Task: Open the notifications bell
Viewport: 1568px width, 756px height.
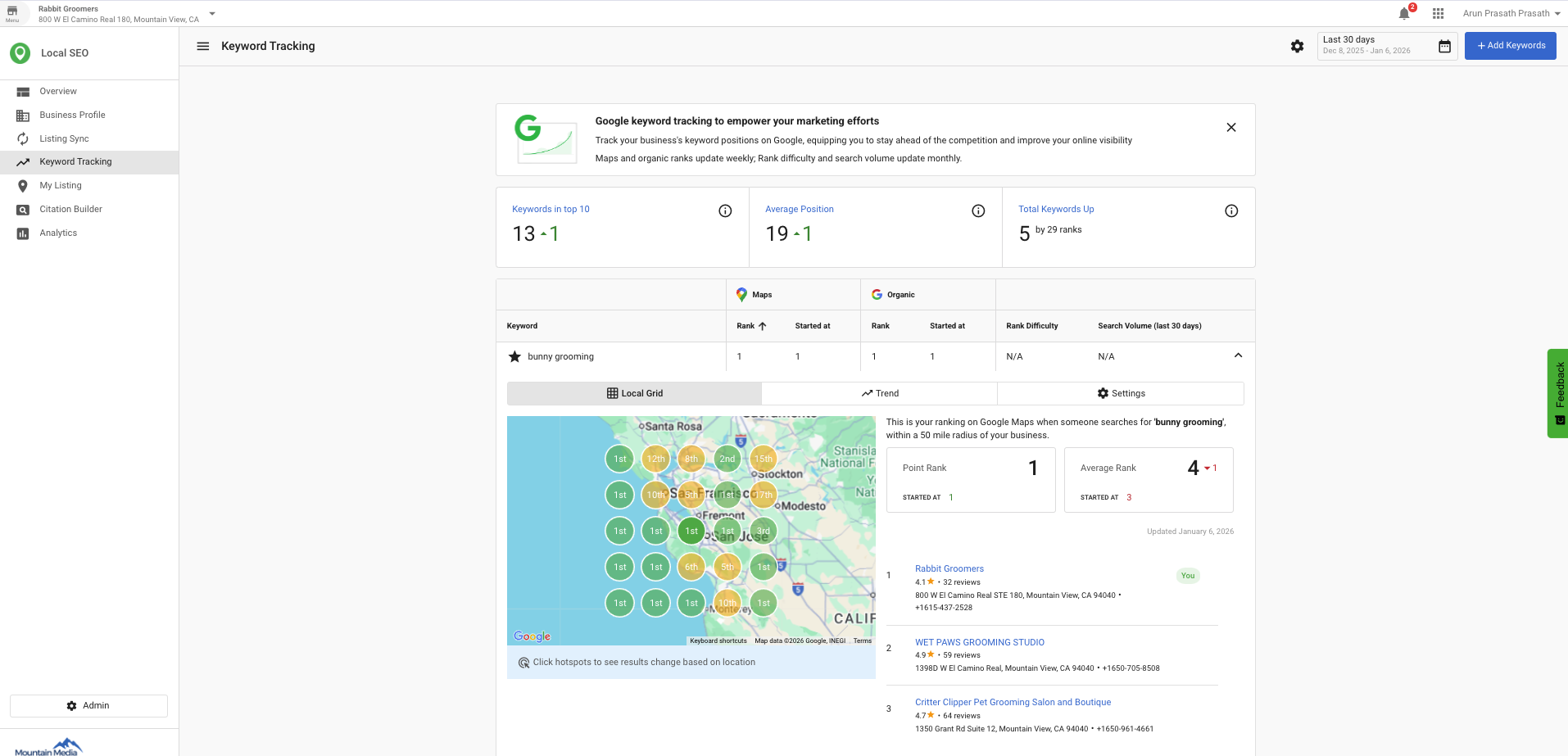Action: point(1404,13)
